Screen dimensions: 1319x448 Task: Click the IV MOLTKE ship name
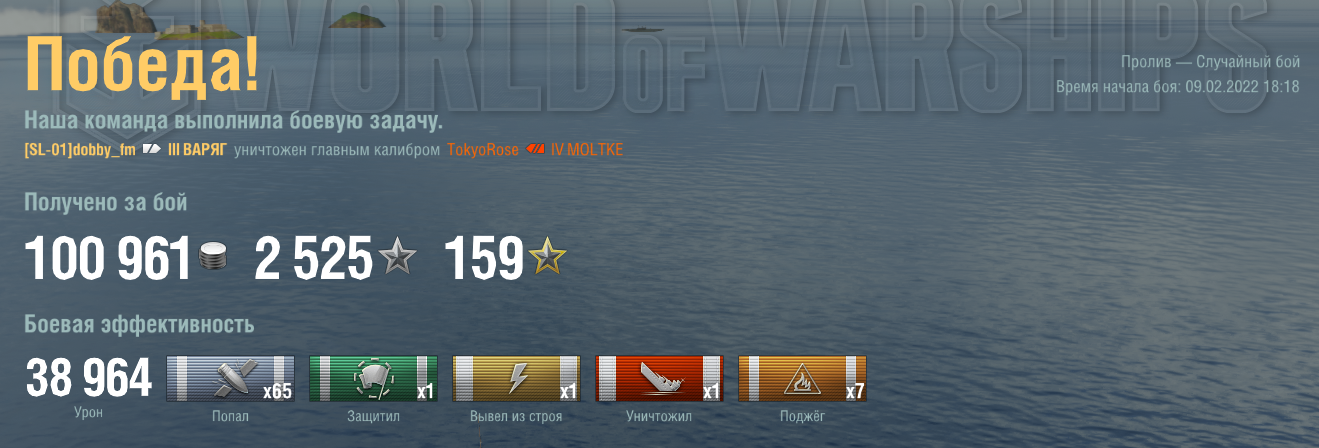587,150
